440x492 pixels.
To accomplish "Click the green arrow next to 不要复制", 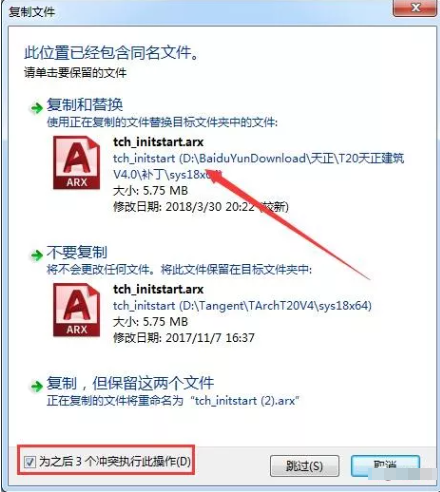I will tap(37, 255).
